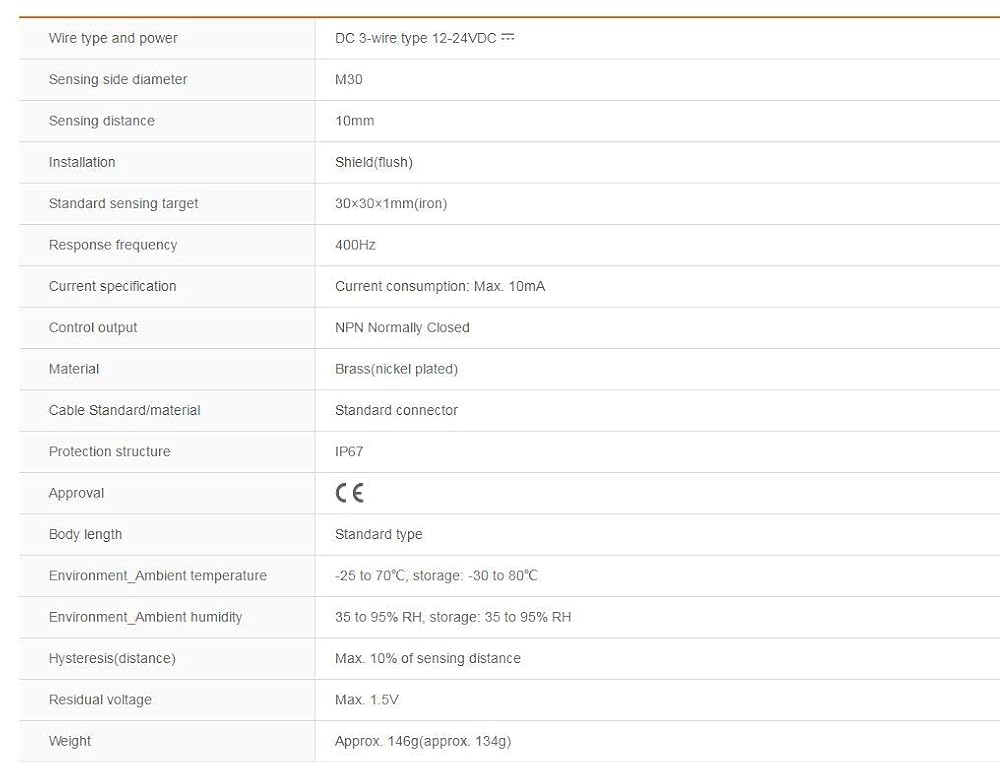This screenshot has width=1000, height=763.
Task: Click the CE approval mark icon
Action: [349, 493]
